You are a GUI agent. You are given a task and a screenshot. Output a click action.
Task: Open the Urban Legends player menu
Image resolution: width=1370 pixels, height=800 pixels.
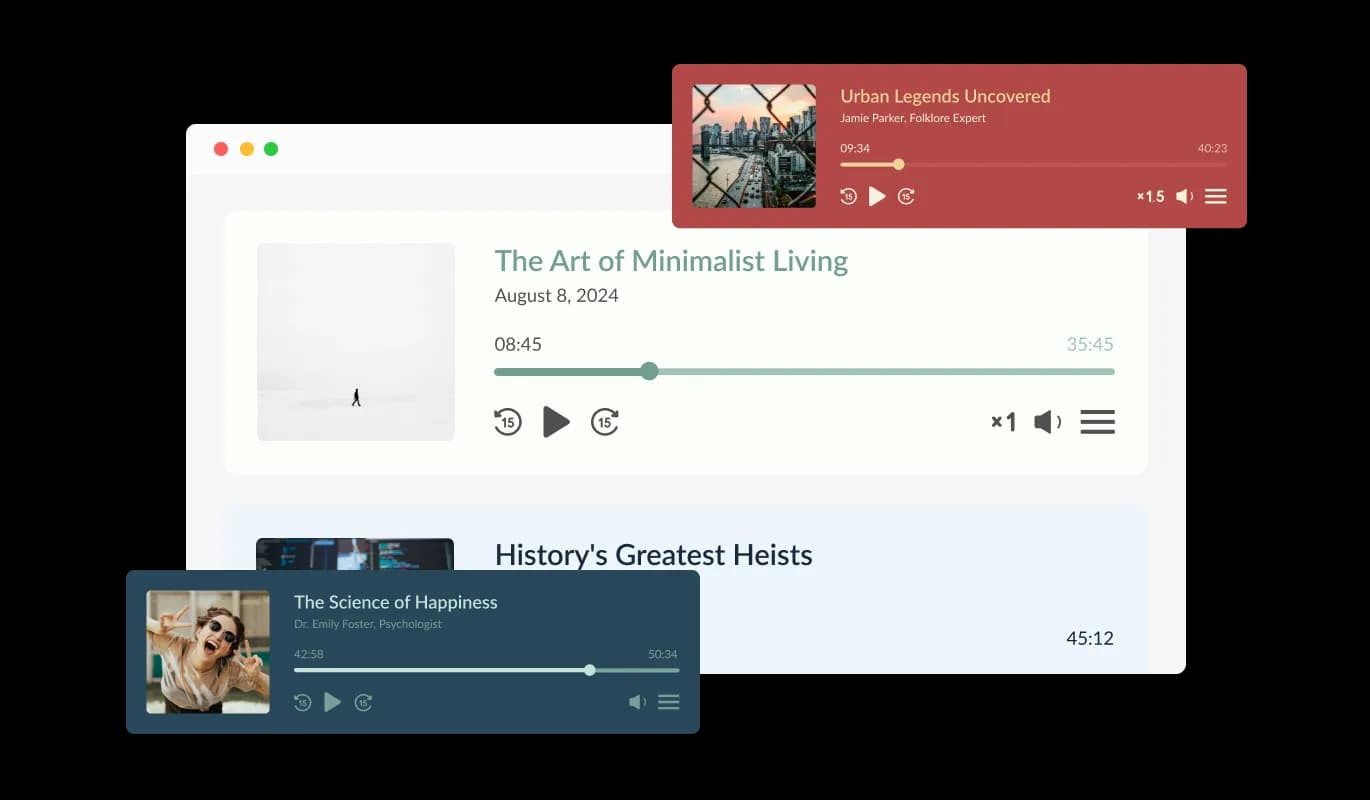pyautogui.click(x=1215, y=196)
